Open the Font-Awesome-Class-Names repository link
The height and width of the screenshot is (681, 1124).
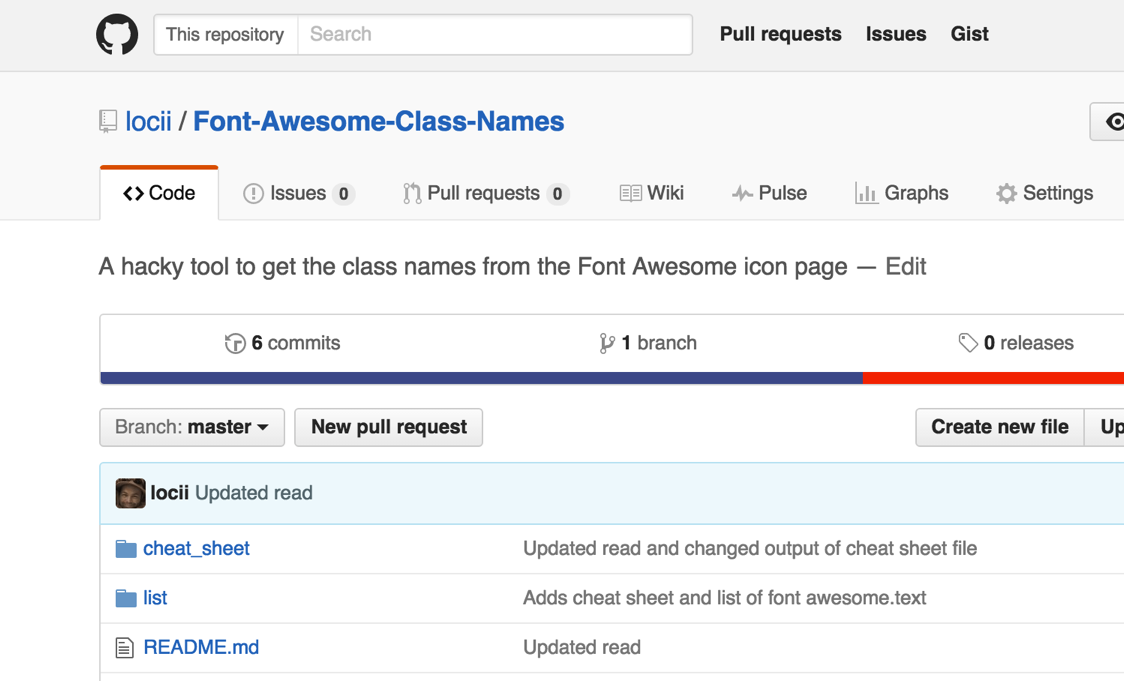pyautogui.click(x=378, y=122)
